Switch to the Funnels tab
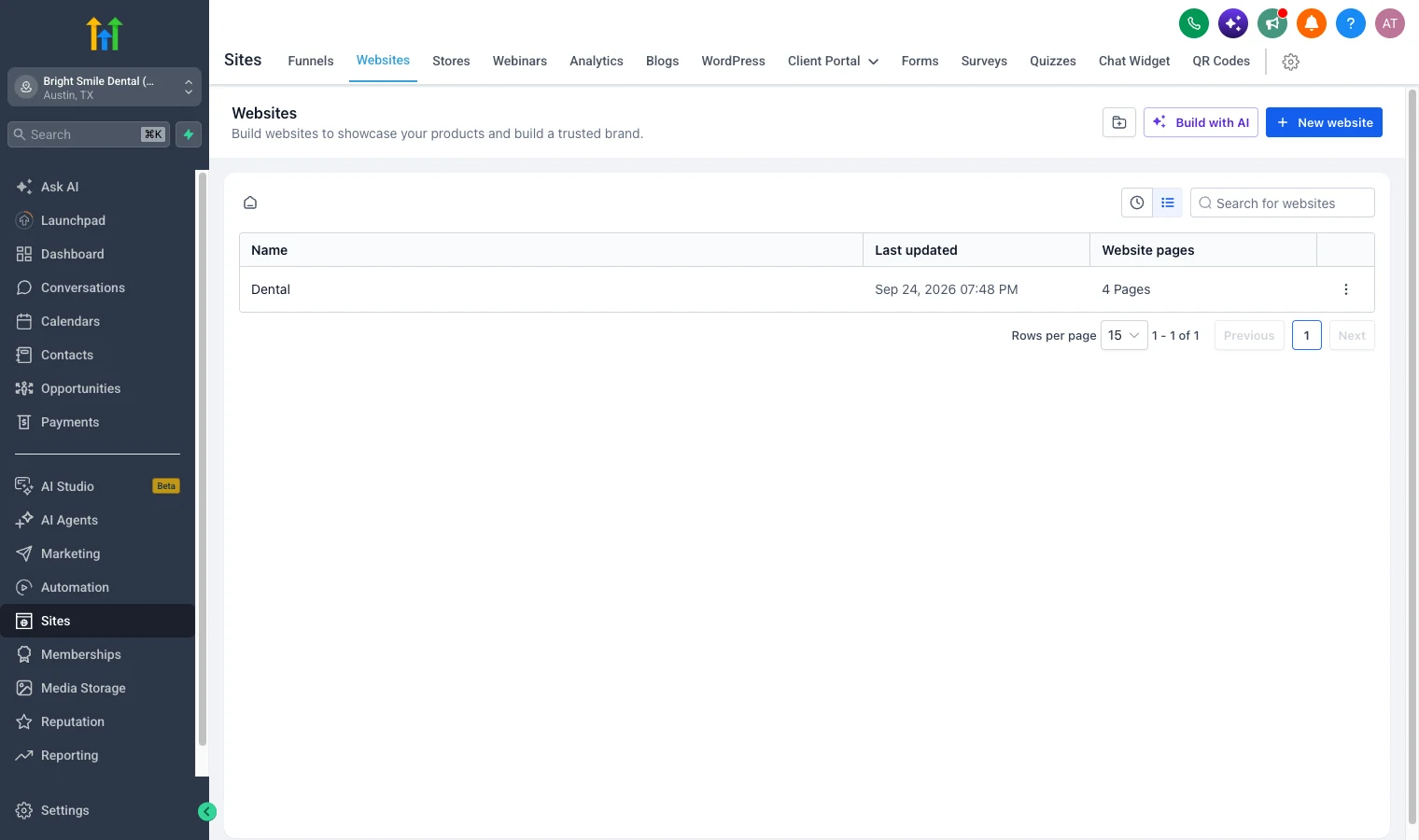Screen dimensions: 1419x840 click(311, 61)
